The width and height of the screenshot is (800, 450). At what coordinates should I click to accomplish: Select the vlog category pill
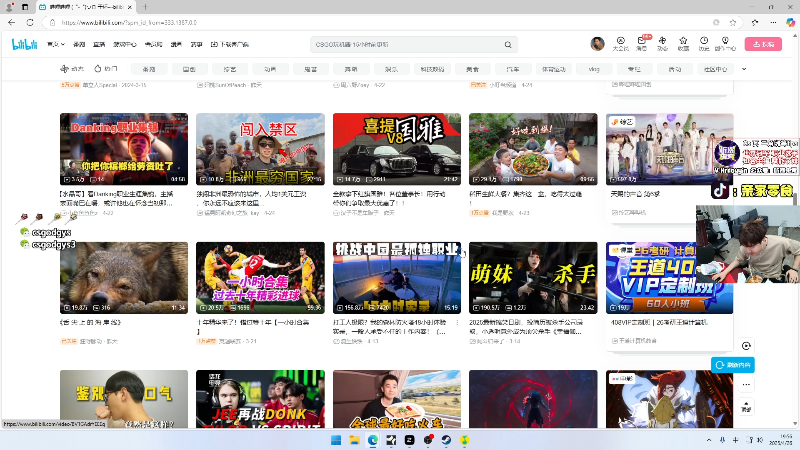click(594, 69)
